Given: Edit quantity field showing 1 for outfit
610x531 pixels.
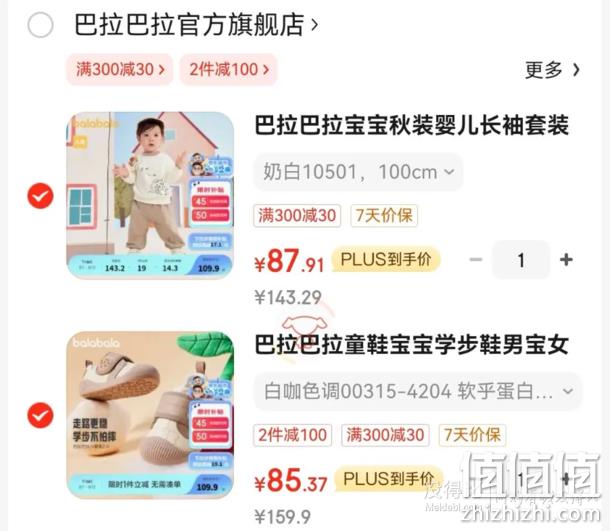Looking at the screenshot, I should tap(521, 259).
